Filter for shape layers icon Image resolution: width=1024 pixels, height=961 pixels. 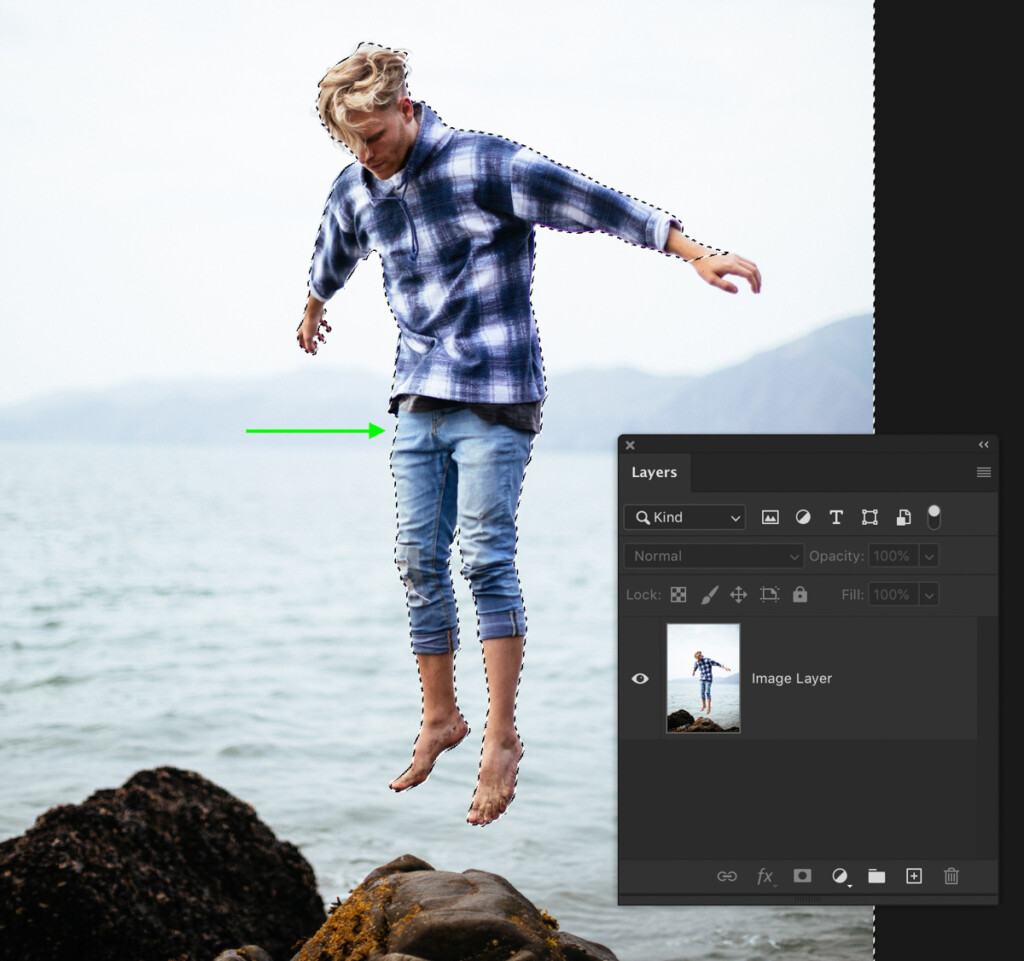tap(869, 518)
